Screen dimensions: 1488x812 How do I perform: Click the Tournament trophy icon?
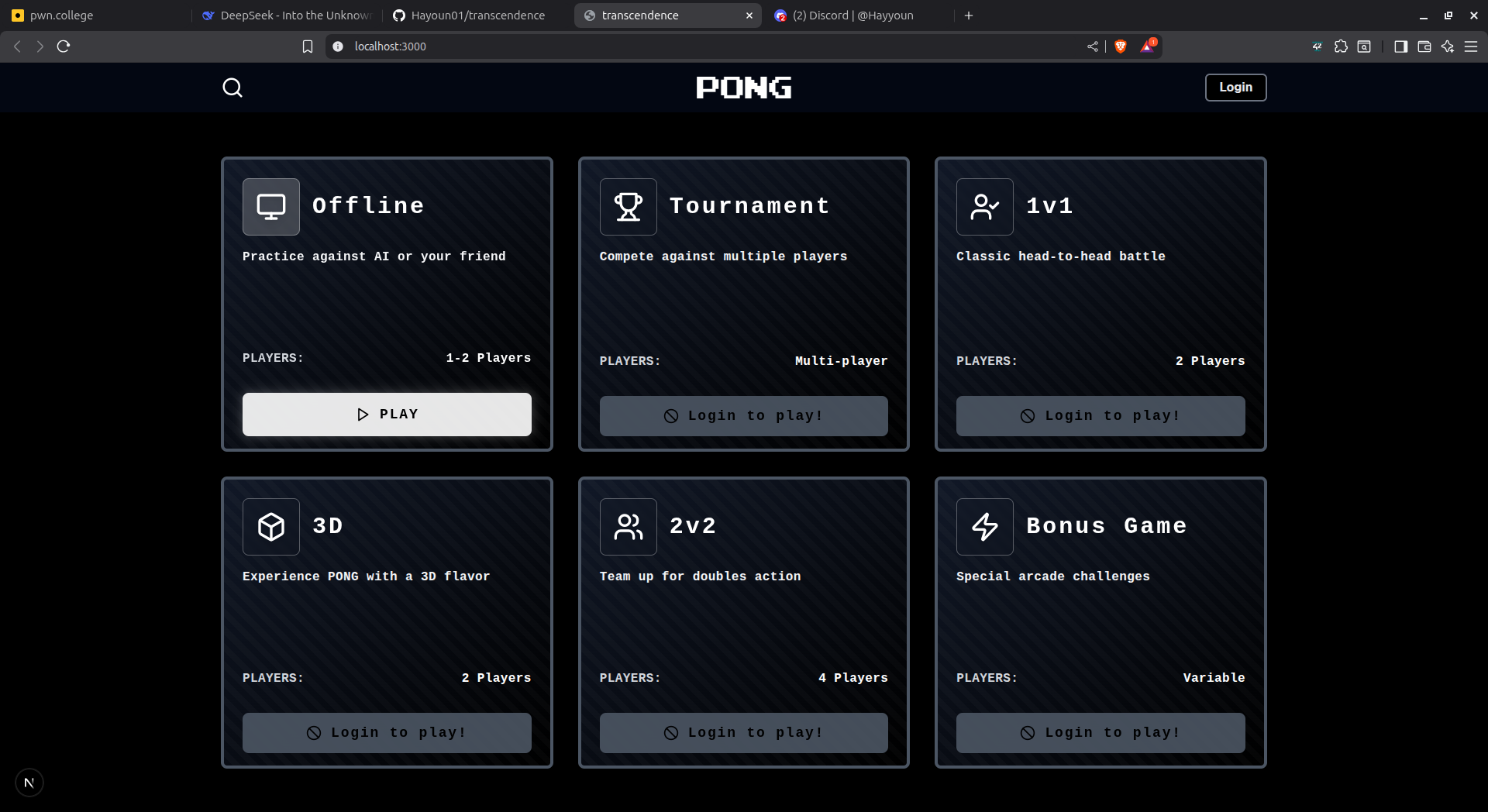coord(628,207)
